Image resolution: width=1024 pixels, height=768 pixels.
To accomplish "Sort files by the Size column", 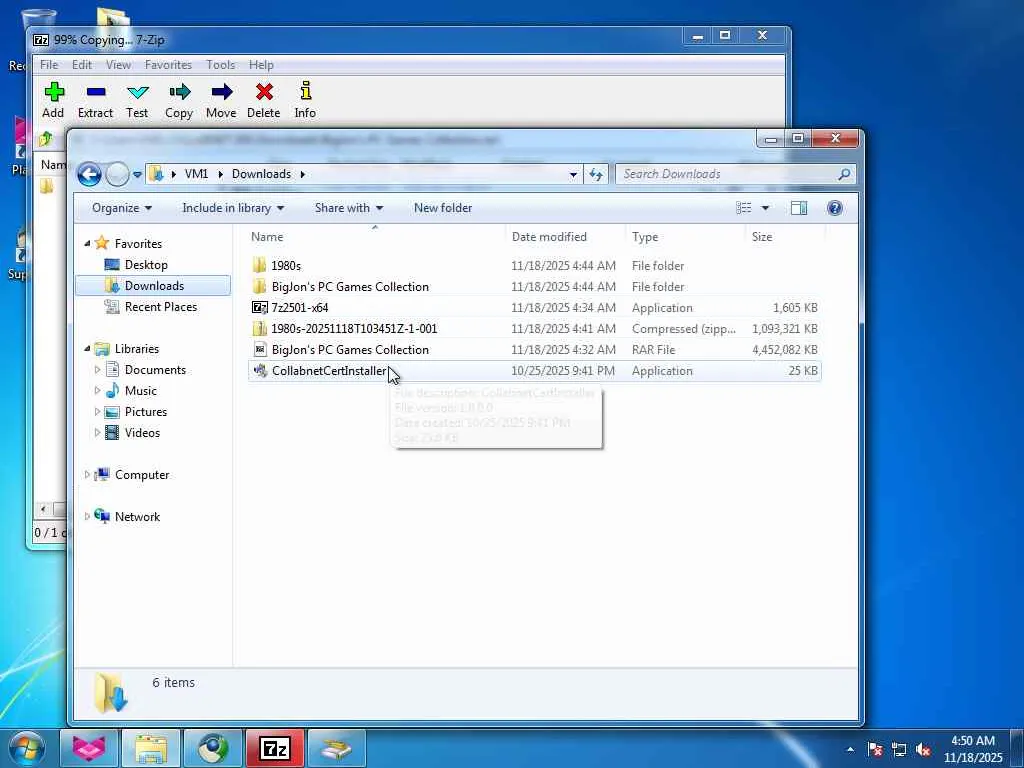I will tap(784, 236).
